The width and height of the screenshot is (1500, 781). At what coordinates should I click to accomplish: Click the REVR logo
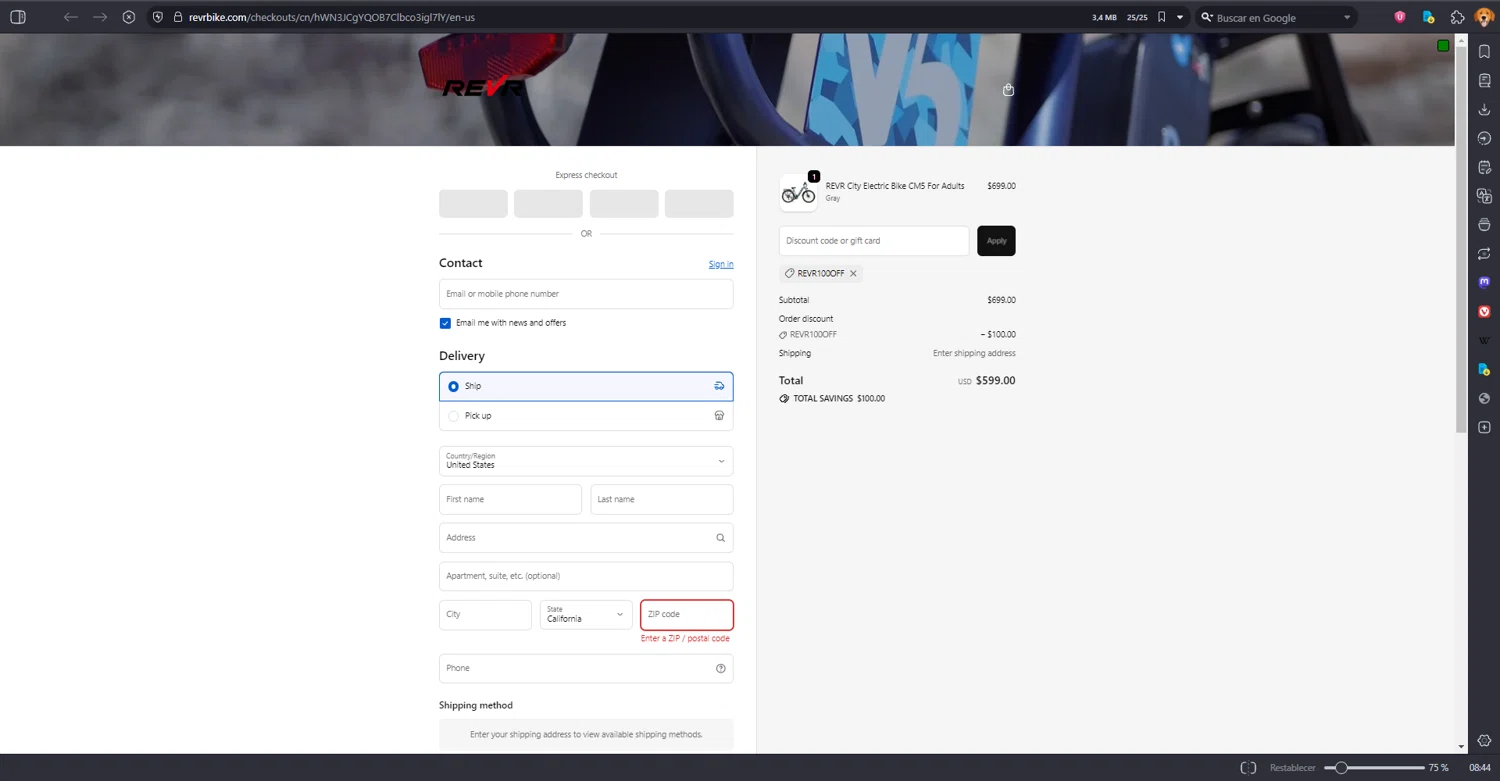[x=482, y=89]
